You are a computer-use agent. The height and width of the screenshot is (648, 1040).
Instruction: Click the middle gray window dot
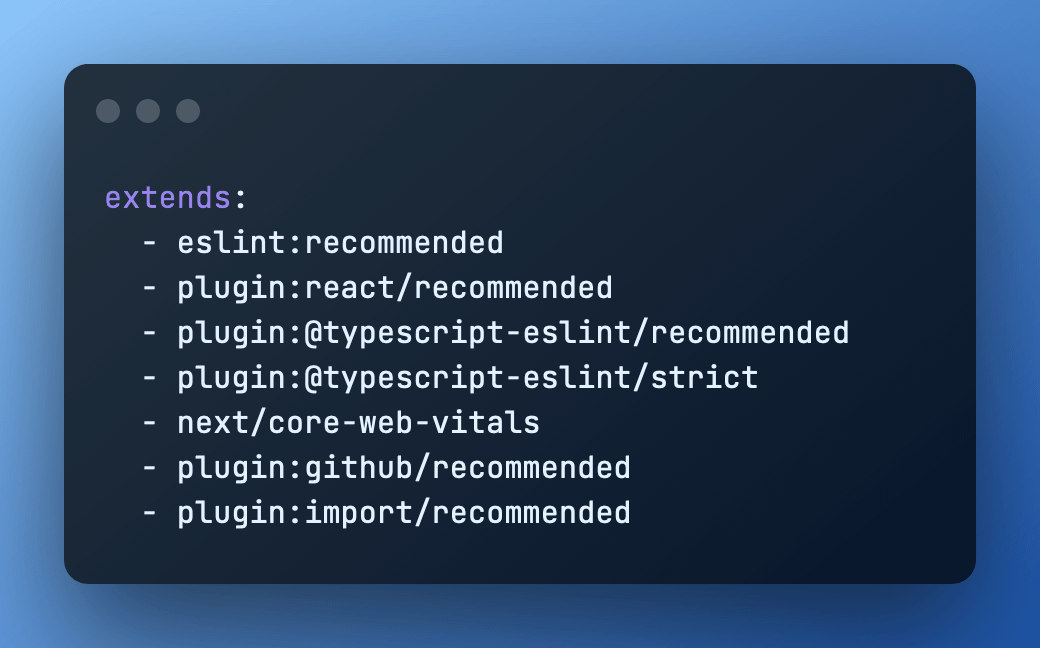click(x=148, y=111)
